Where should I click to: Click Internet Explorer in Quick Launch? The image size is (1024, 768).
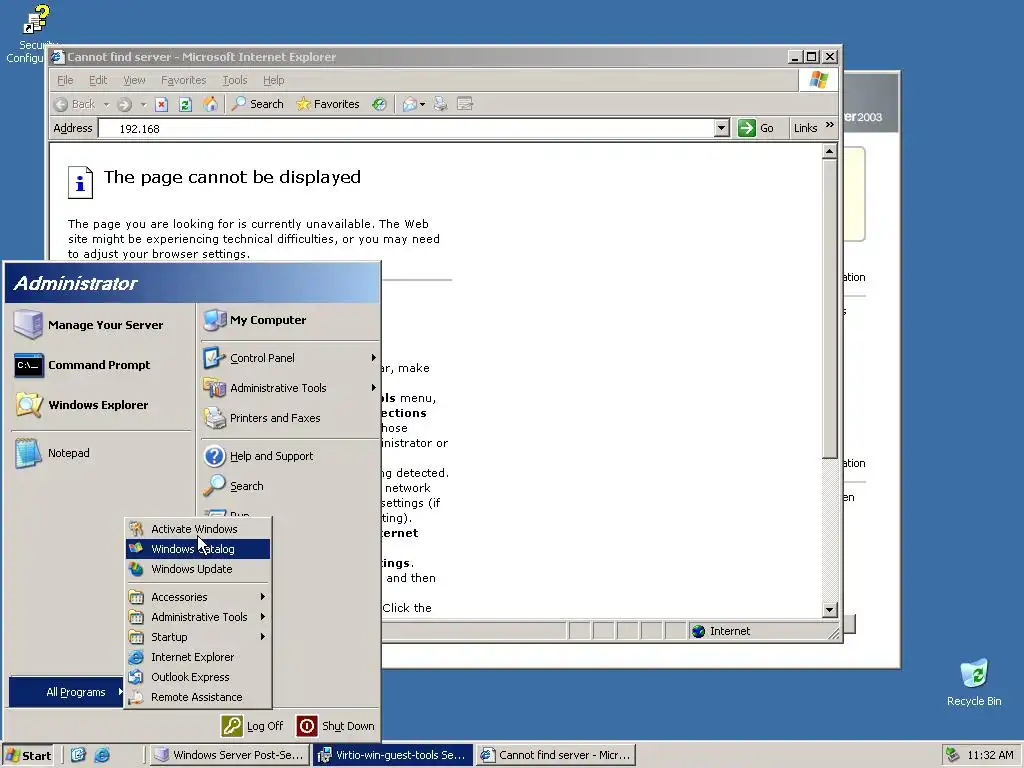(x=103, y=756)
